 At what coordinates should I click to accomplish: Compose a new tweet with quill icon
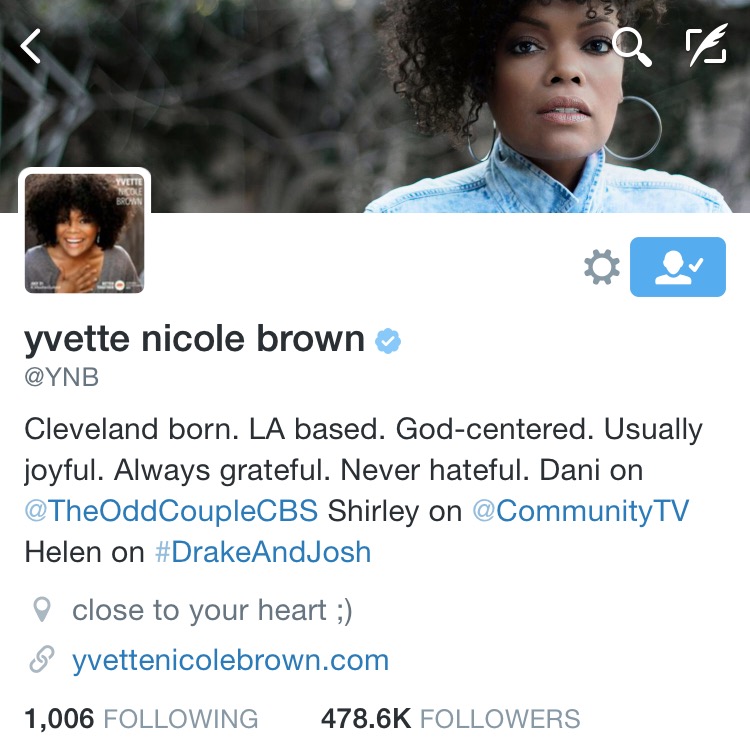[x=706, y=44]
